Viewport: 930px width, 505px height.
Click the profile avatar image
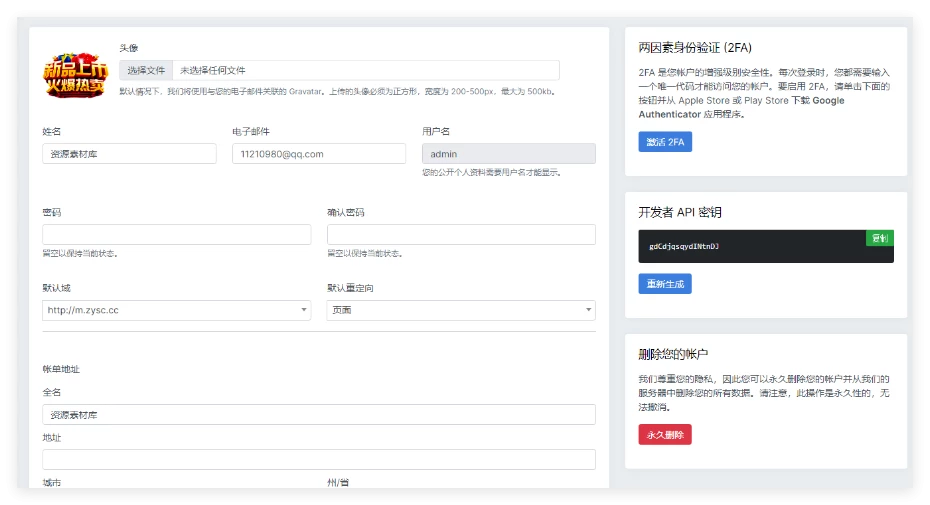(x=74, y=71)
